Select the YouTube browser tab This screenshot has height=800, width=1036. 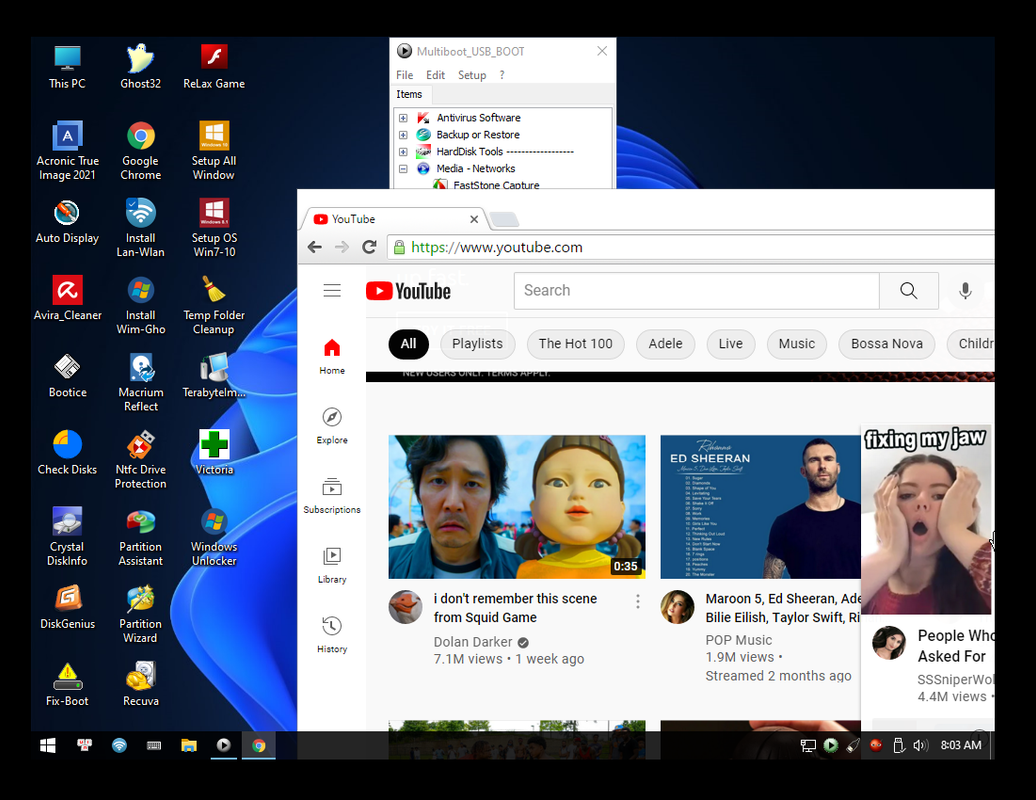pos(393,219)
